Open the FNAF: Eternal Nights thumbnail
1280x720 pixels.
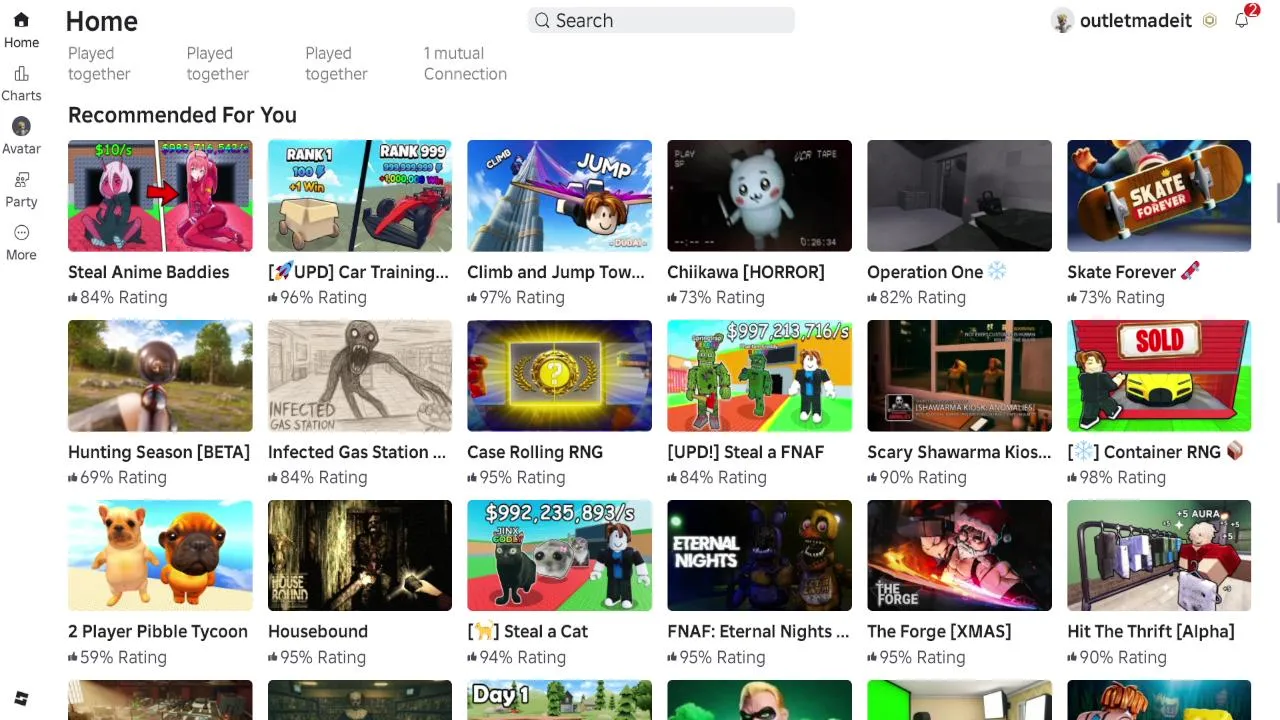pos(759,555)
